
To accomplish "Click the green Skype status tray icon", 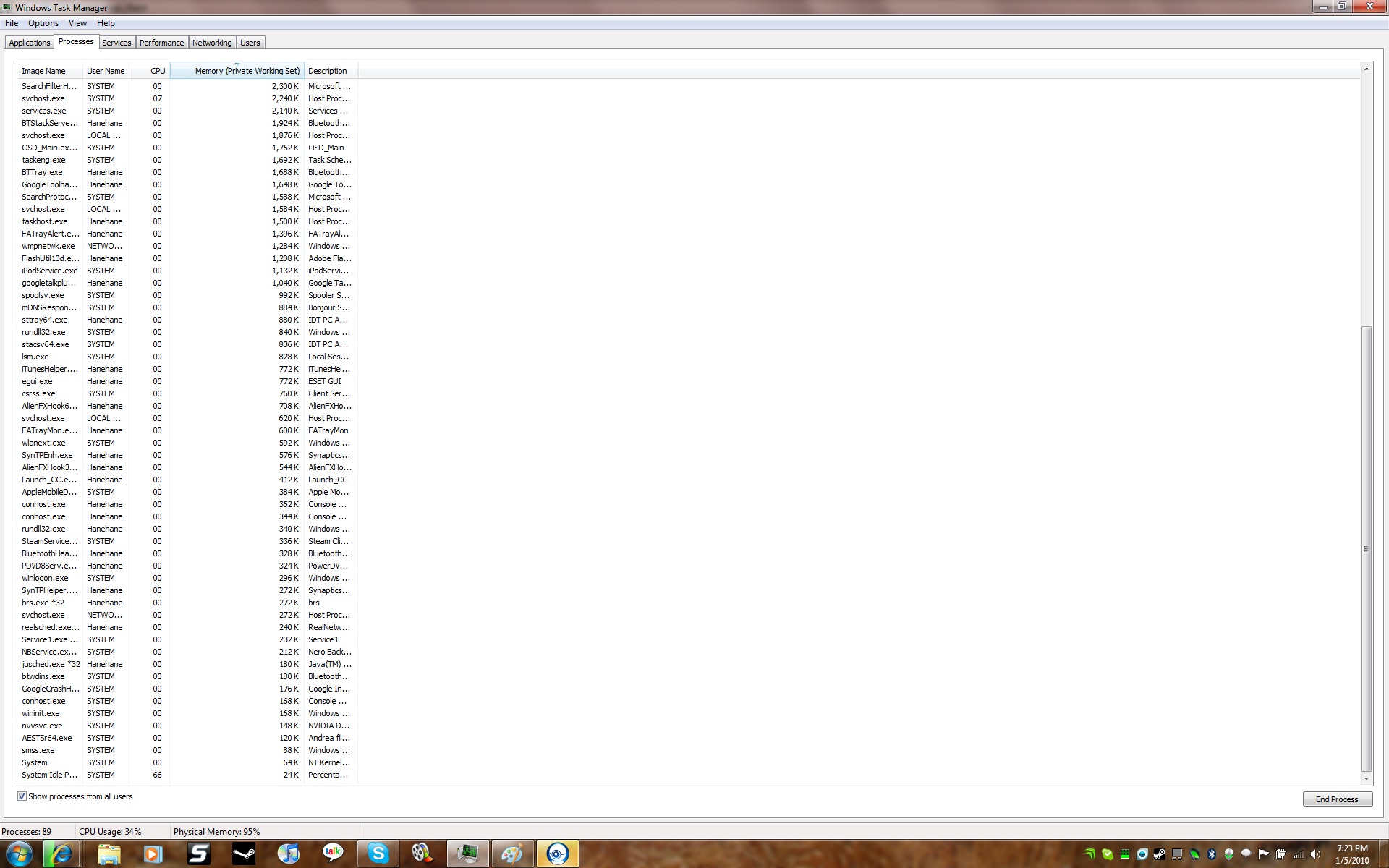I will point(1107,854).
